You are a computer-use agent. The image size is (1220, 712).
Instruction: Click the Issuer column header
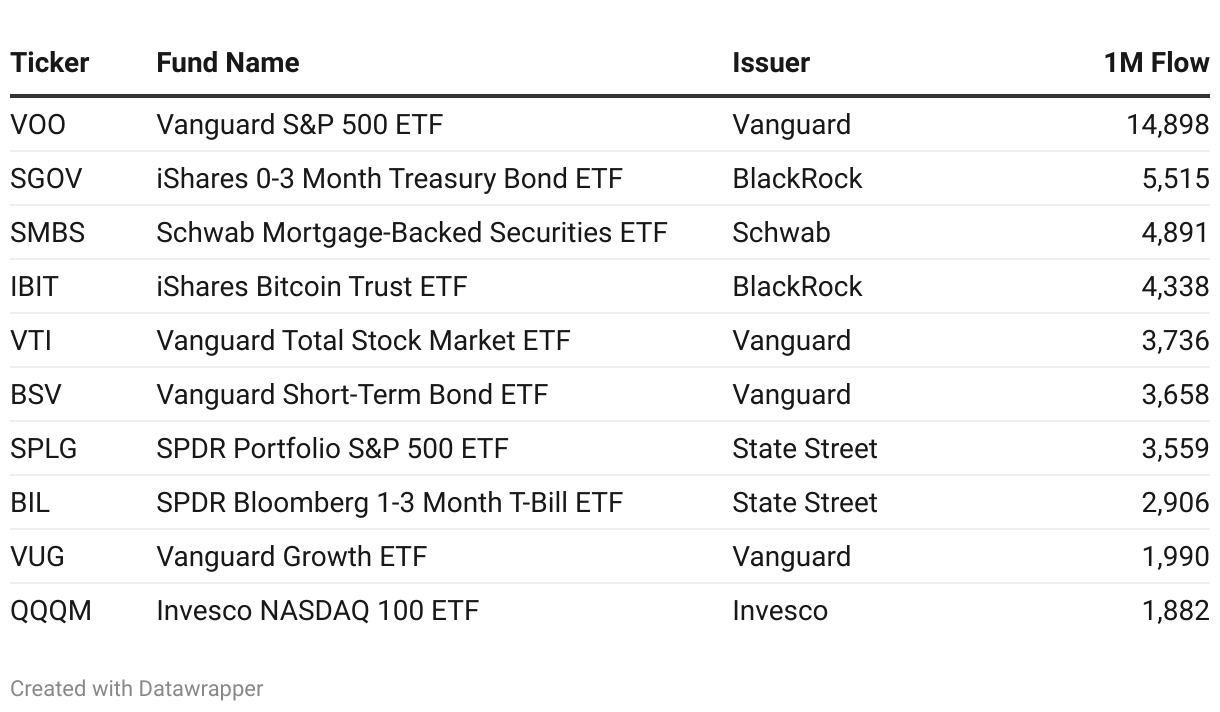(x=771, y=63)
